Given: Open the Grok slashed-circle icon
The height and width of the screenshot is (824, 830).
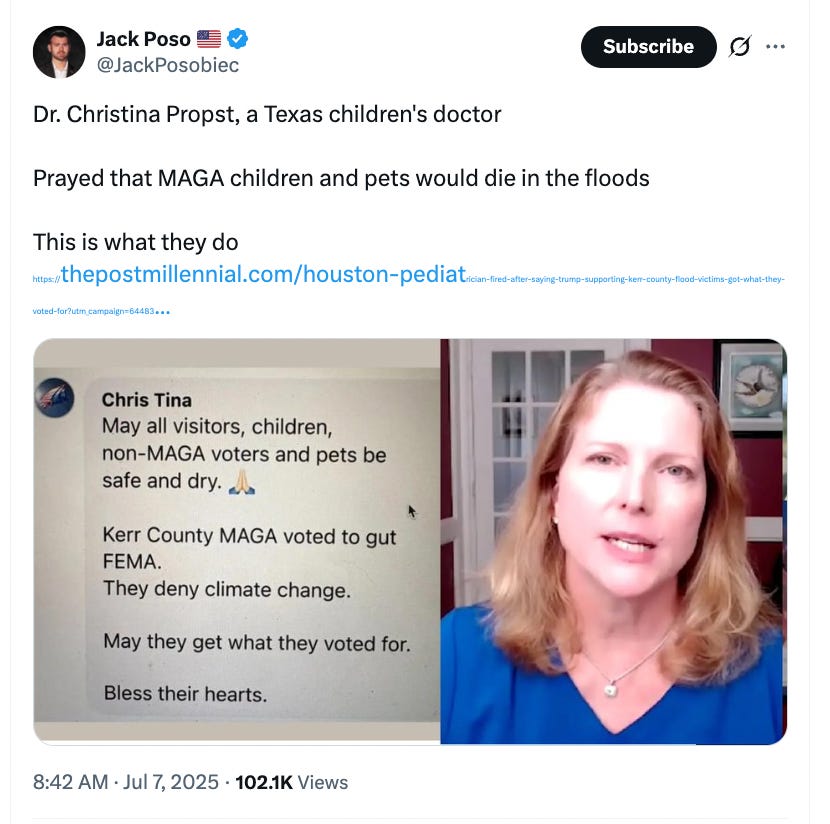Looking at the screenshot, I should (x=739, y=47).
